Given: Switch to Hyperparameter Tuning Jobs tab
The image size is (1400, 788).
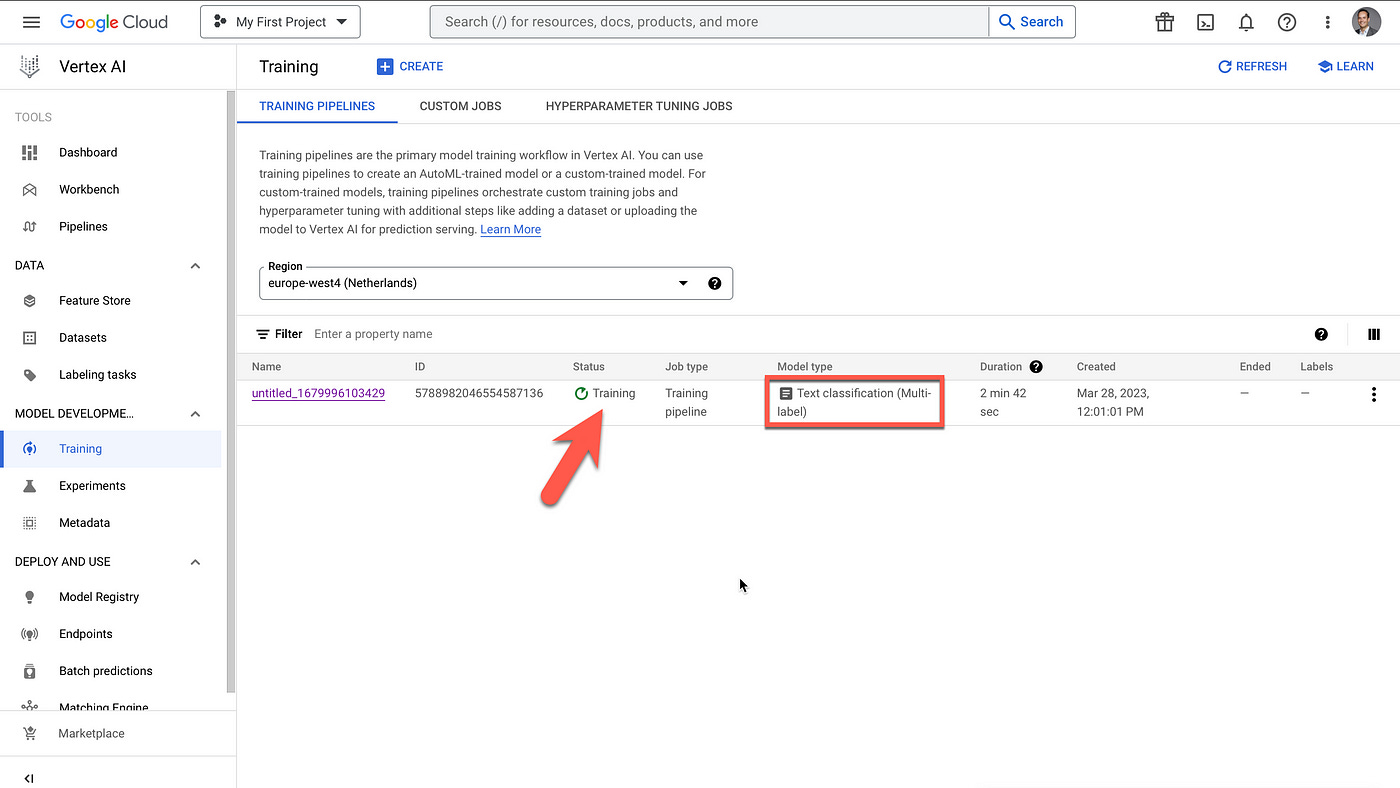Looking at the screenshot, I should [639, 106].
